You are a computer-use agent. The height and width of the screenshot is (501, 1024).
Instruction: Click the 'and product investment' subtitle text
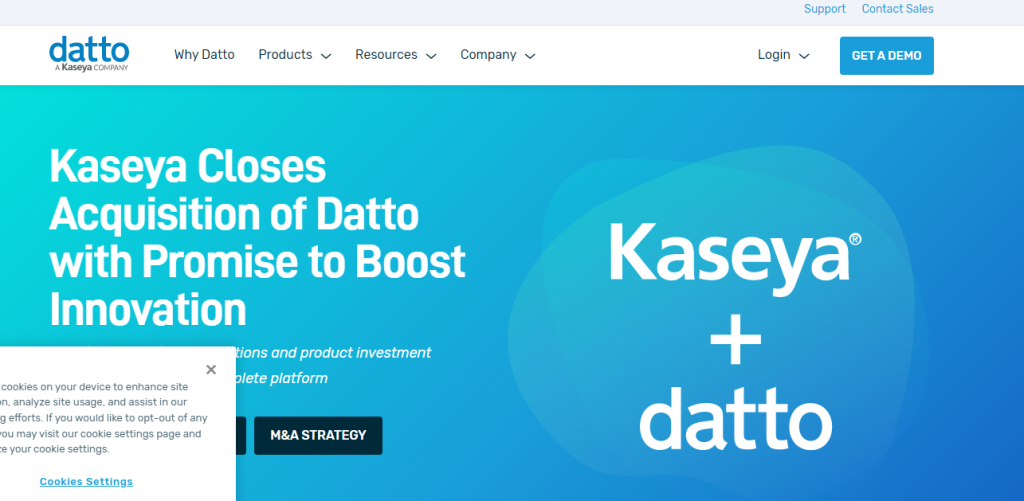click(351, 353)
